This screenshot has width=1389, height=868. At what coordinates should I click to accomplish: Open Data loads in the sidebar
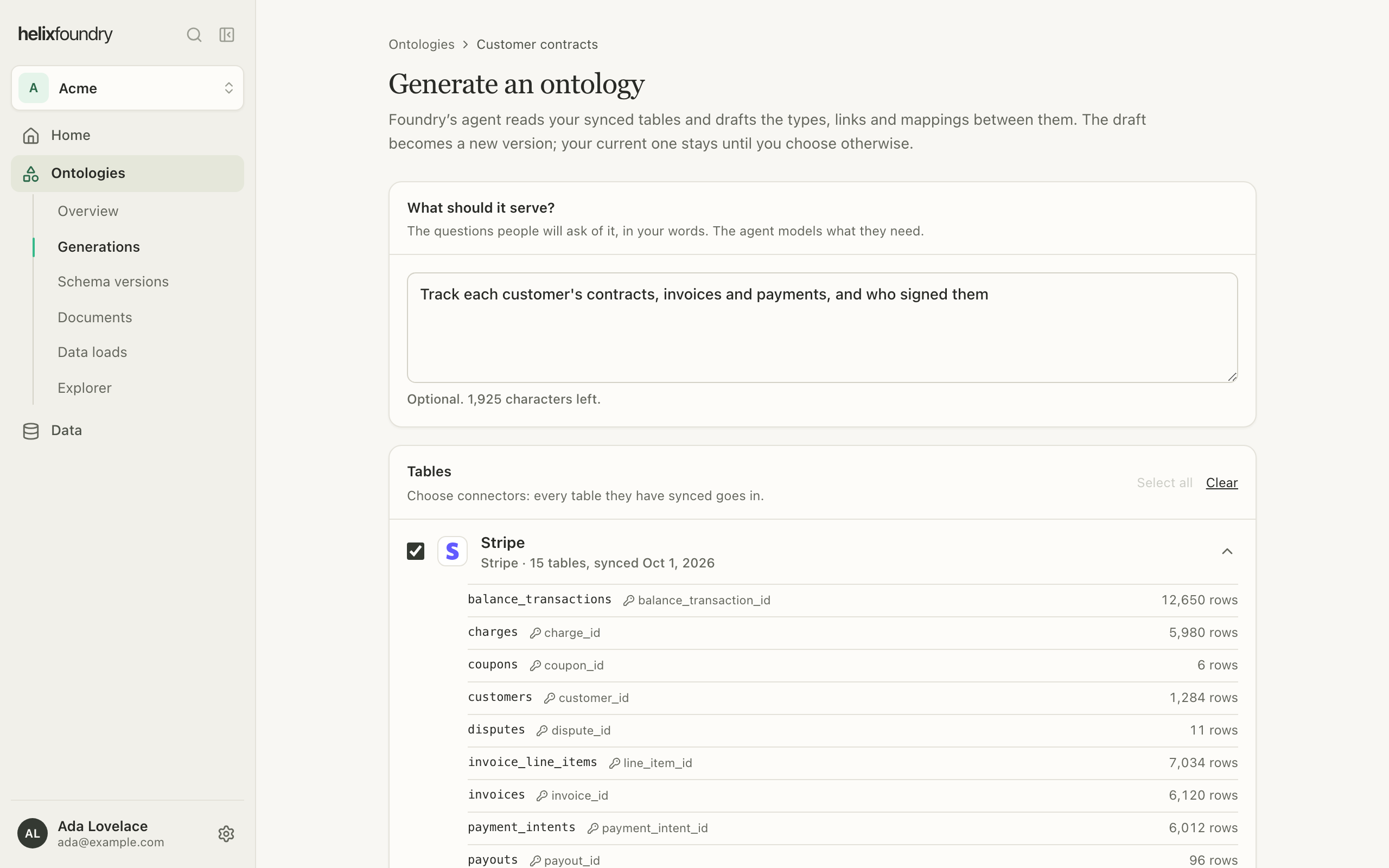click(92, 352)
